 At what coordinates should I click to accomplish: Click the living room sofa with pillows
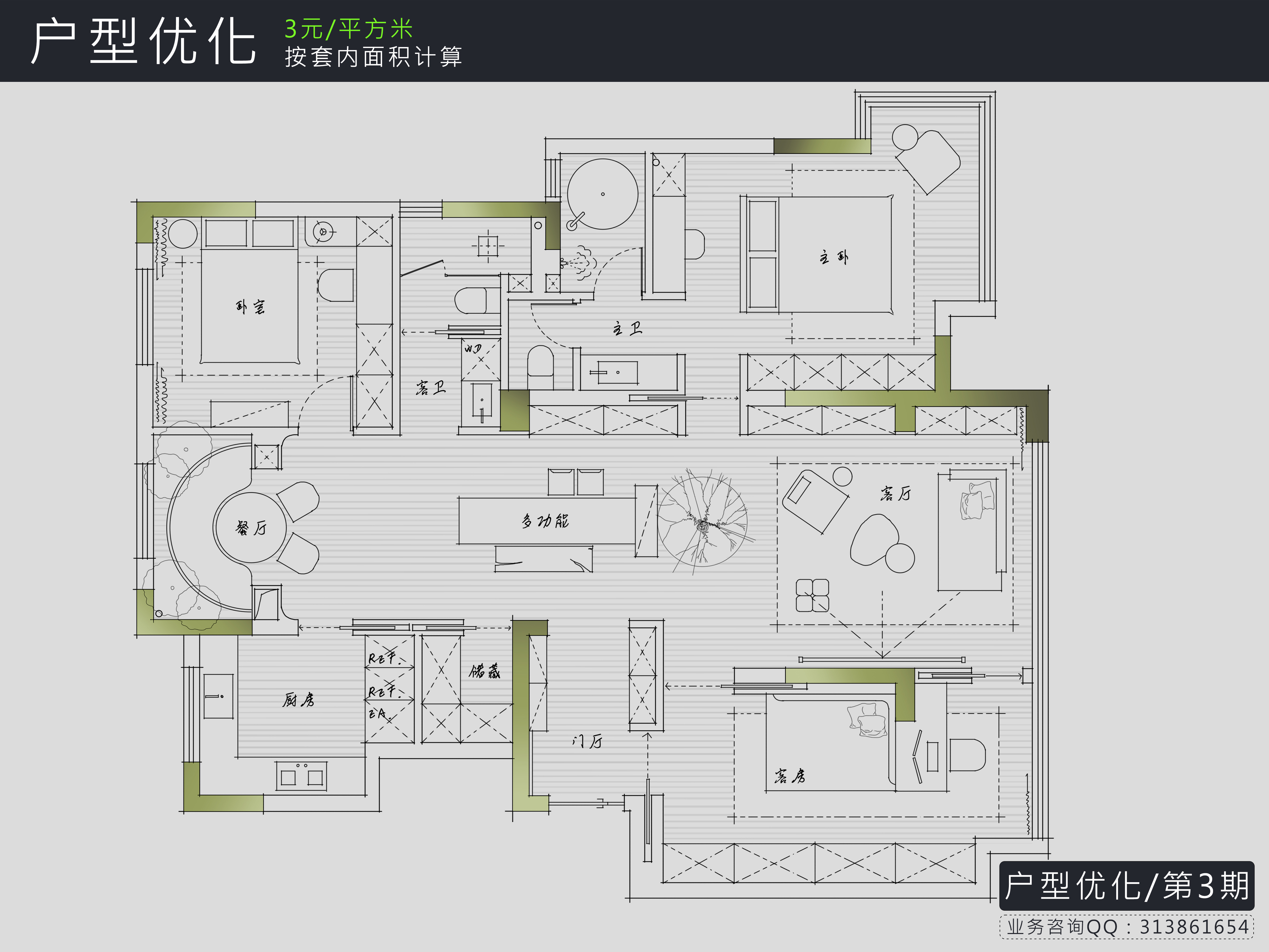(x=973, y=531)
